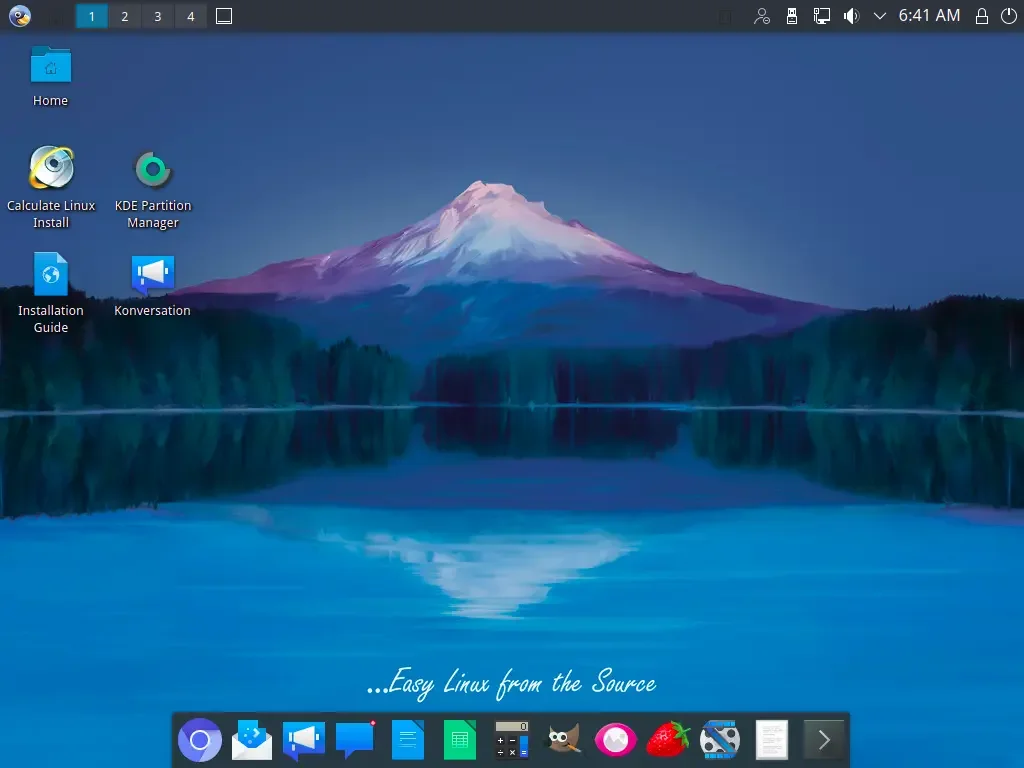
Task: Select the "Konversation" desktop label text
Action: pos(152,310)
